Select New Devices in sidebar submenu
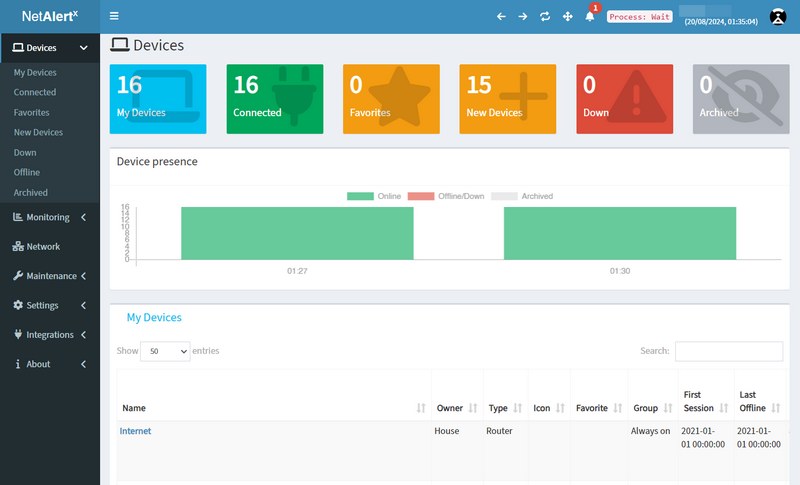Viewport: 800px width, 485px height. (x=38, y=132)
